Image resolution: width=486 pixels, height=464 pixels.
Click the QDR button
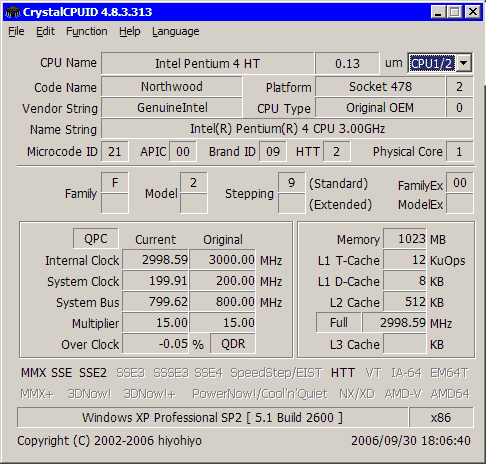(x=233, y=344)
